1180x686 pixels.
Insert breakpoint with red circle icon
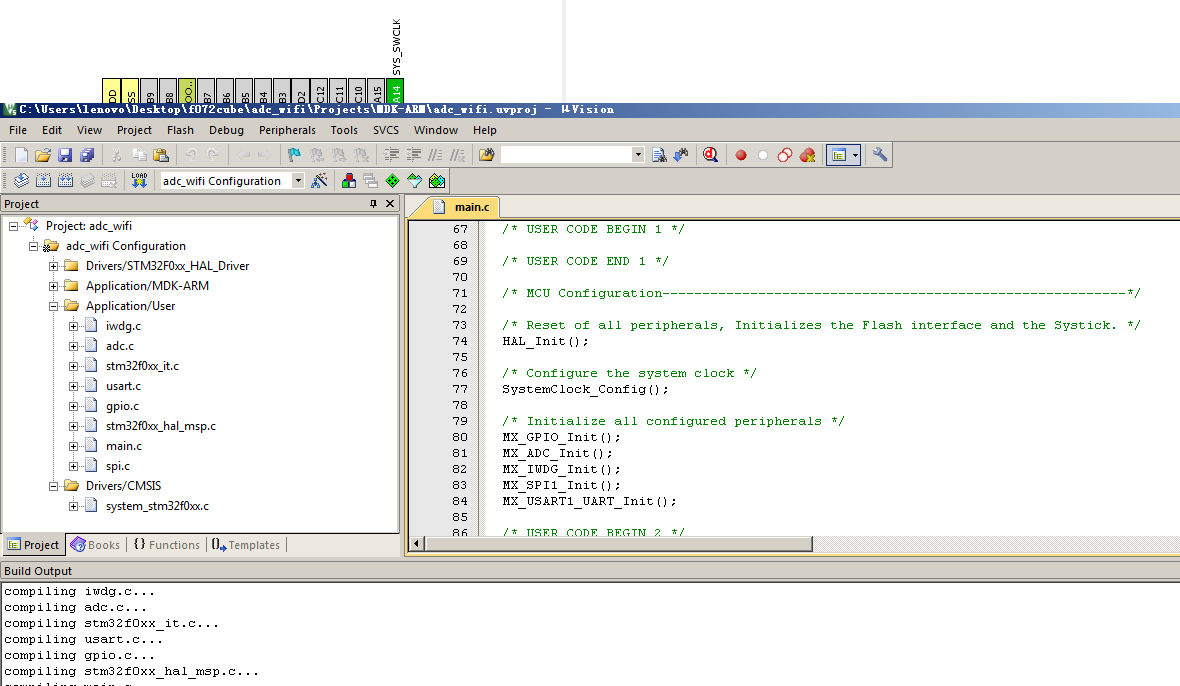[741, 155]
